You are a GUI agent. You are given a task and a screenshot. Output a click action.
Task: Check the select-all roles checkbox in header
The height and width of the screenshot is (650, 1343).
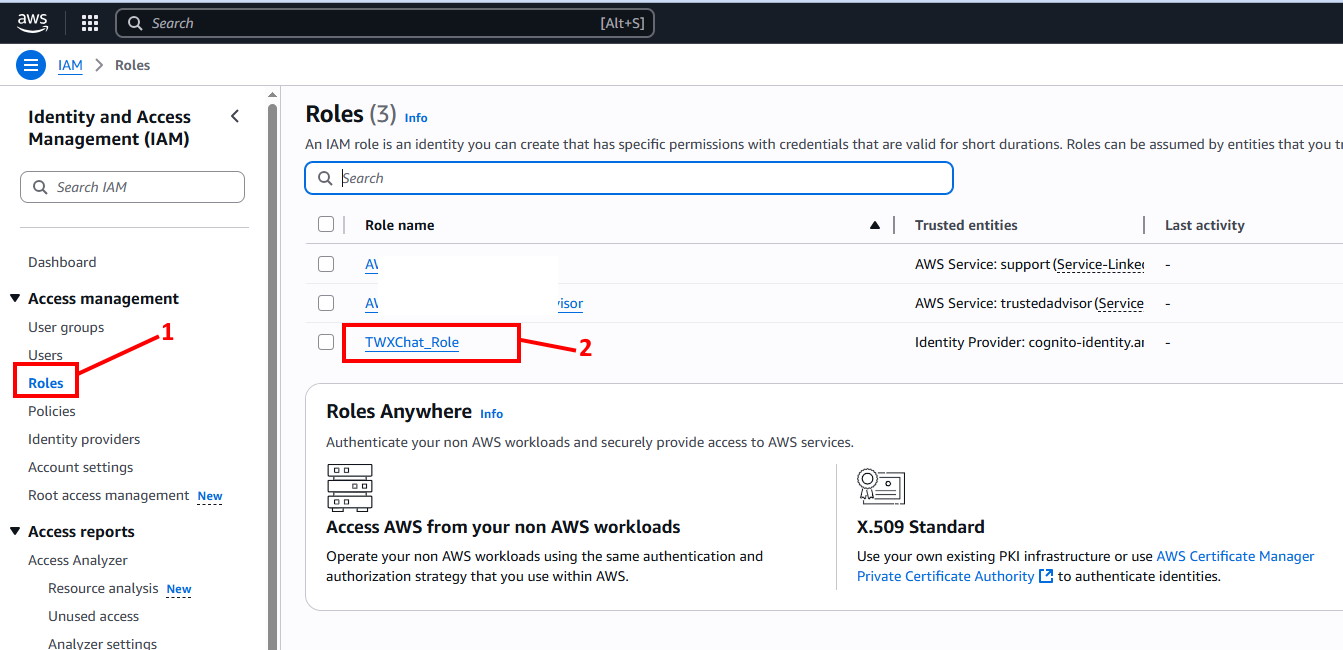326,224
